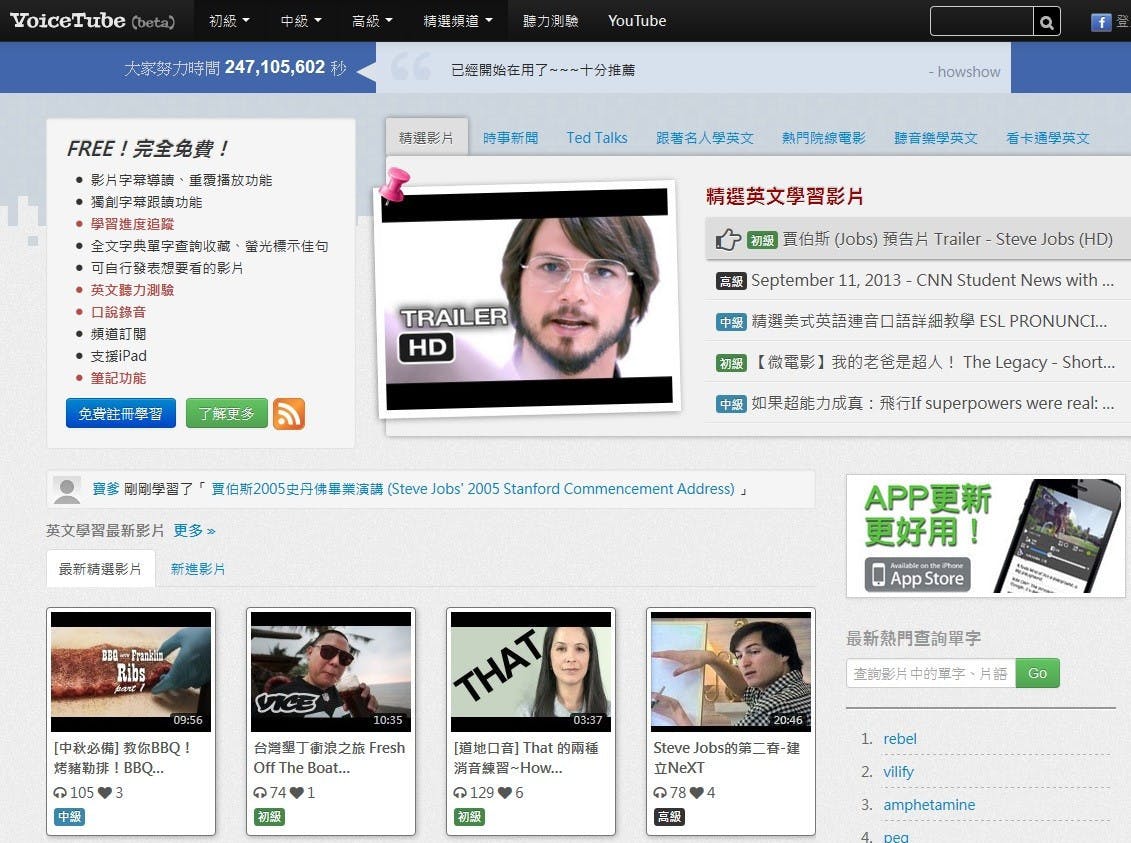
Task: Click the APP更新更好用 banner phone image
Action: [1057, 536]
